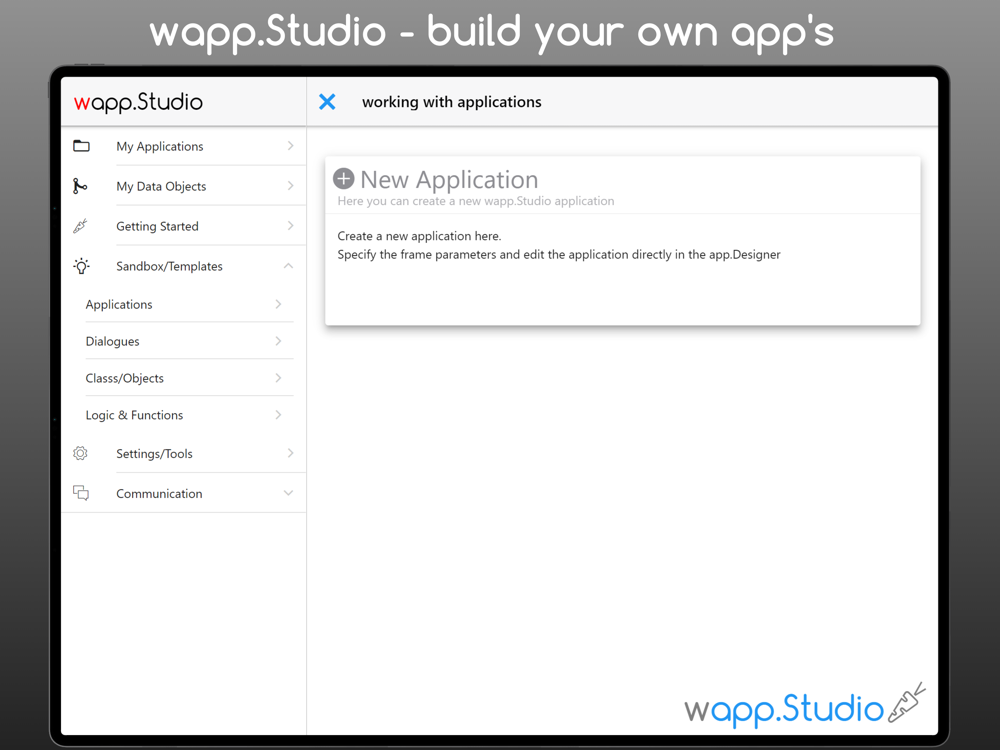Expand the Communication section

coord(288,493)
